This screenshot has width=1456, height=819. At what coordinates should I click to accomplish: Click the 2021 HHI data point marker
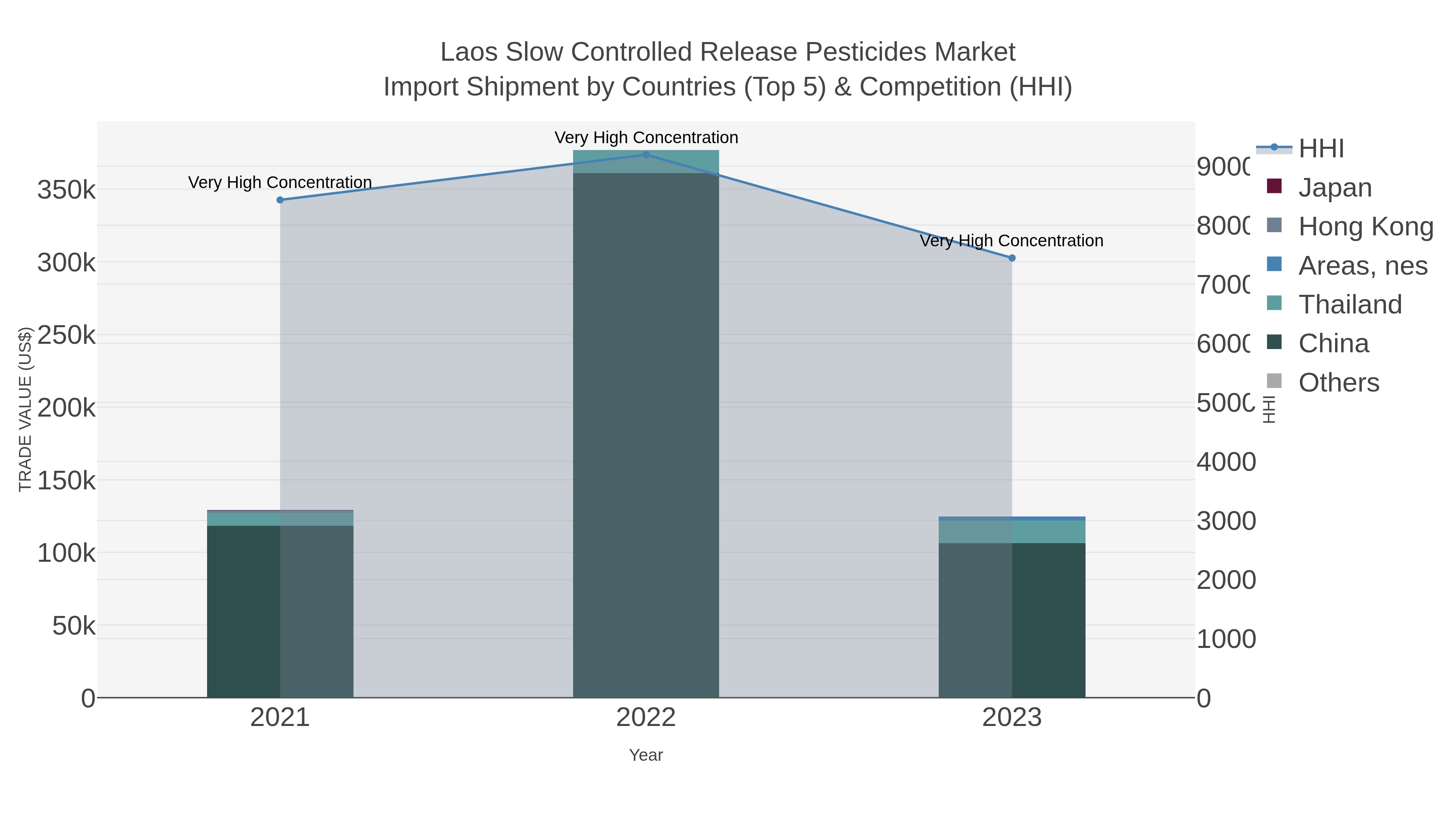[280, 200]
